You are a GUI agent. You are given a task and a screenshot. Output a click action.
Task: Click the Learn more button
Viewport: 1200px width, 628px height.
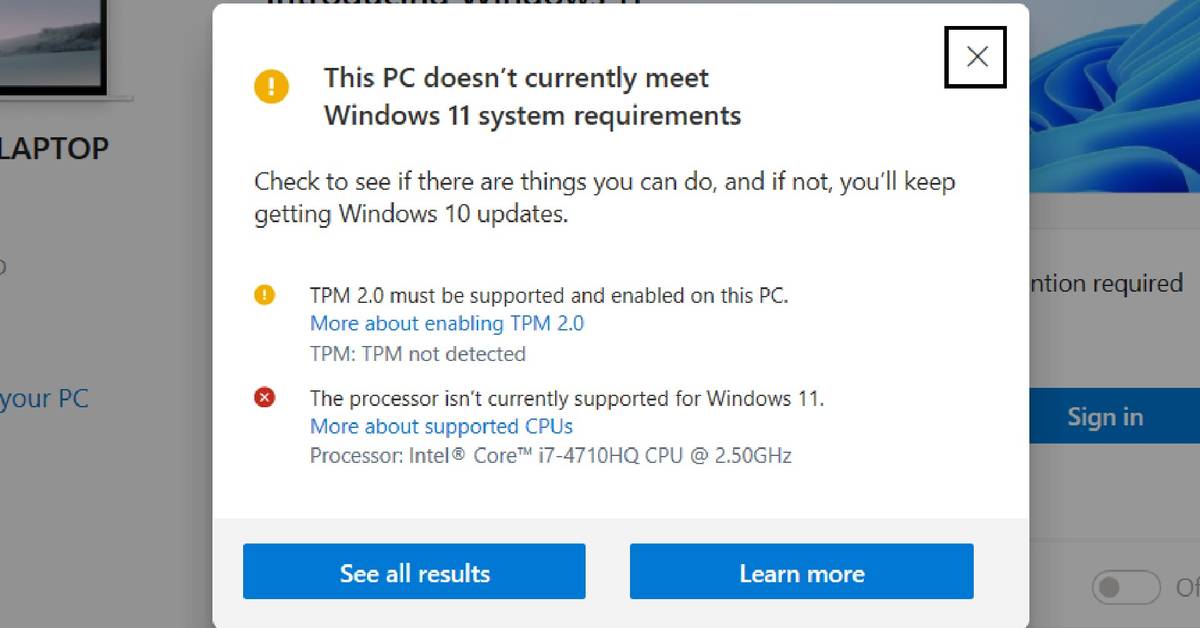tap(801, 573)
